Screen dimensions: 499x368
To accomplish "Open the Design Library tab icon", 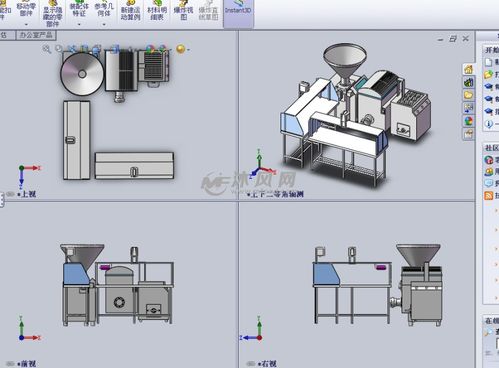I will [468, 82].
